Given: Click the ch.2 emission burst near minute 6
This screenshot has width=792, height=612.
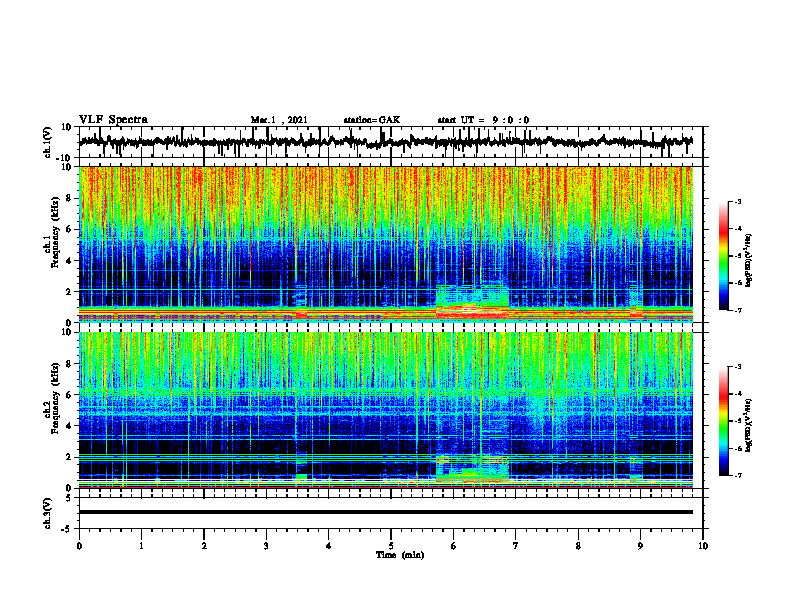Looking at the screenshot, I should pyautogui.click(x=472, y=468).
